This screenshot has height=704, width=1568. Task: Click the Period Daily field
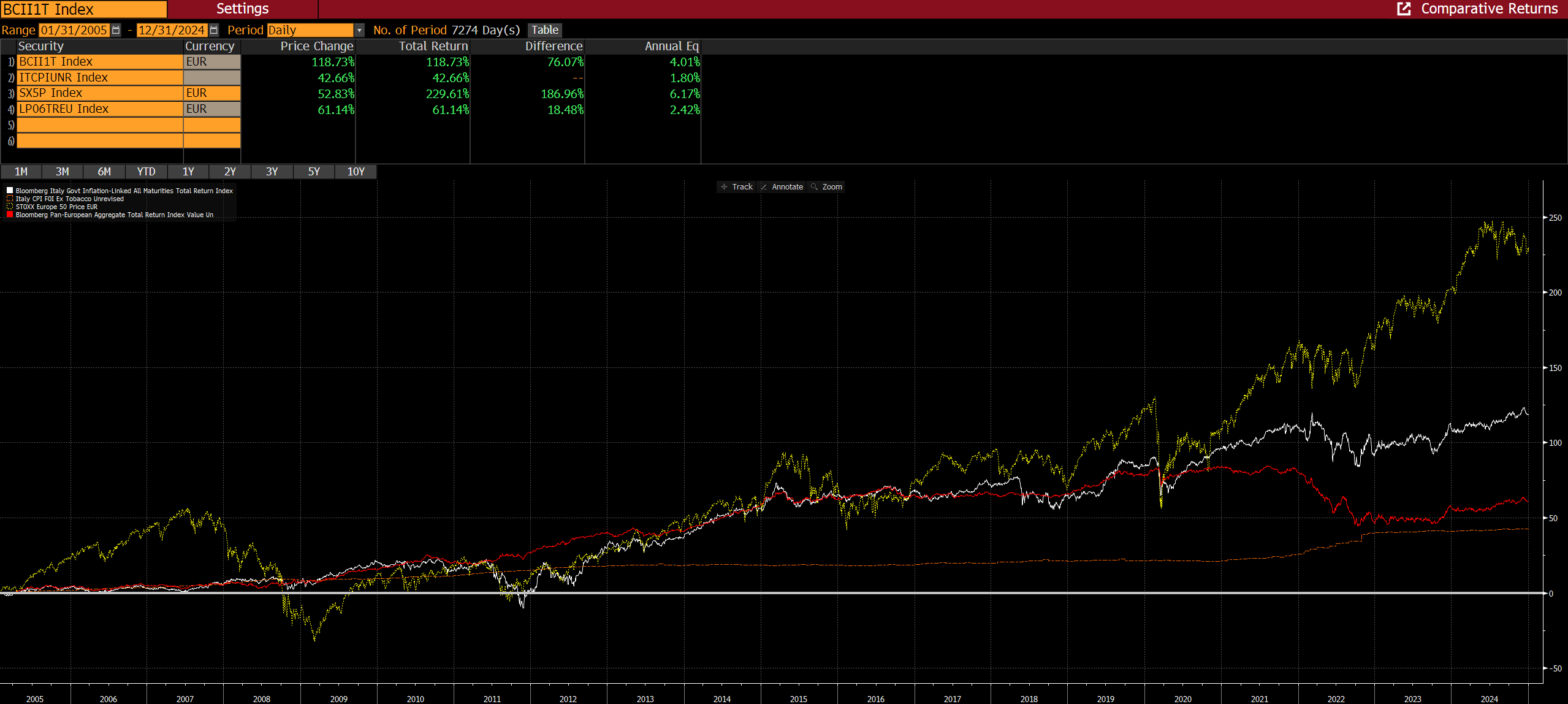coord(310,30)
